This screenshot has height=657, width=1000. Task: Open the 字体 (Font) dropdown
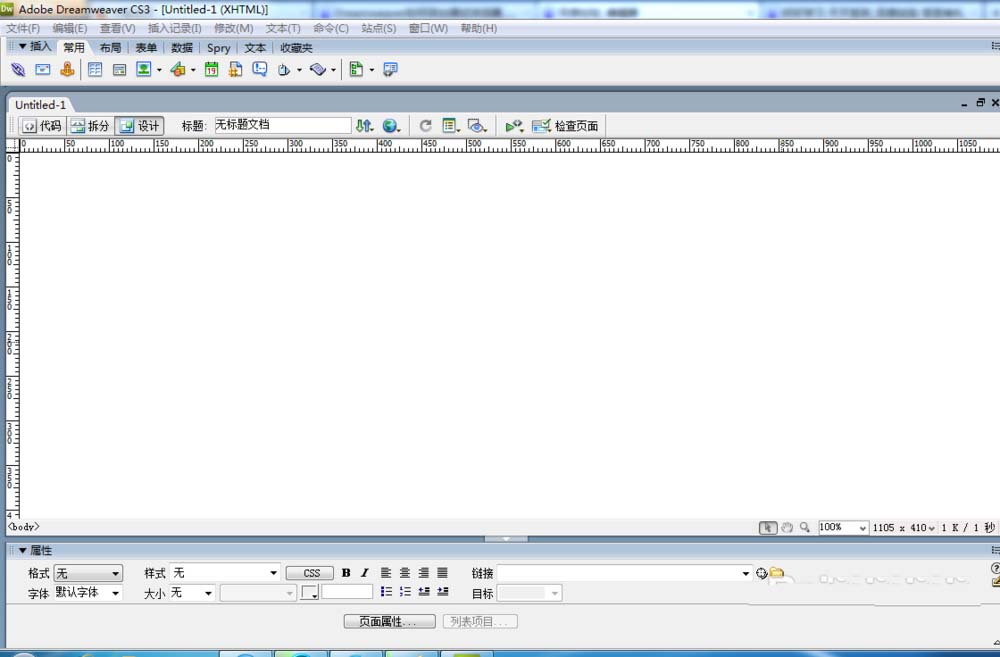[x=88, y=593]
